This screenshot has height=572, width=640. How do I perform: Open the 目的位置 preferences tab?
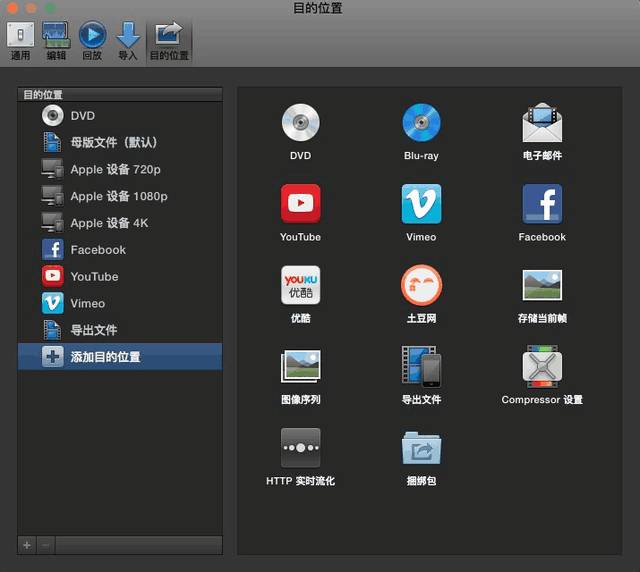tap(169, 42)
